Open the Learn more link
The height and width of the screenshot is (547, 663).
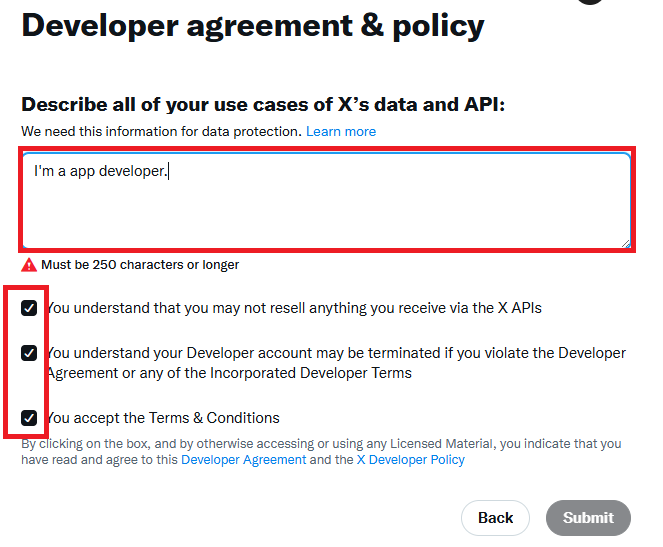[x=341, y=131]
